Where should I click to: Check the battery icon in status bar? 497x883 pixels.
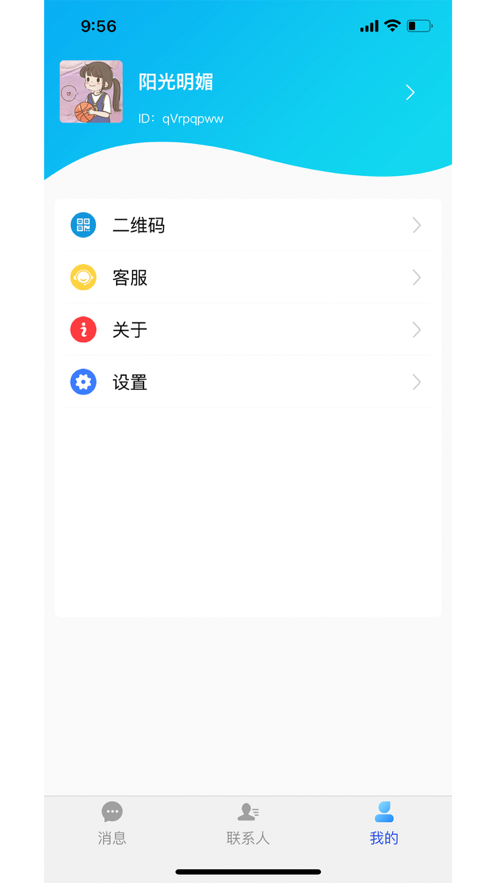(419, 26)
